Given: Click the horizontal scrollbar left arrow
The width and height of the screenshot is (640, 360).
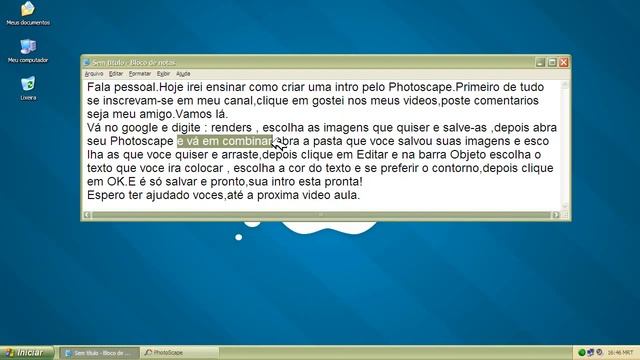Looking at the screenshot, I should point(87,215).
